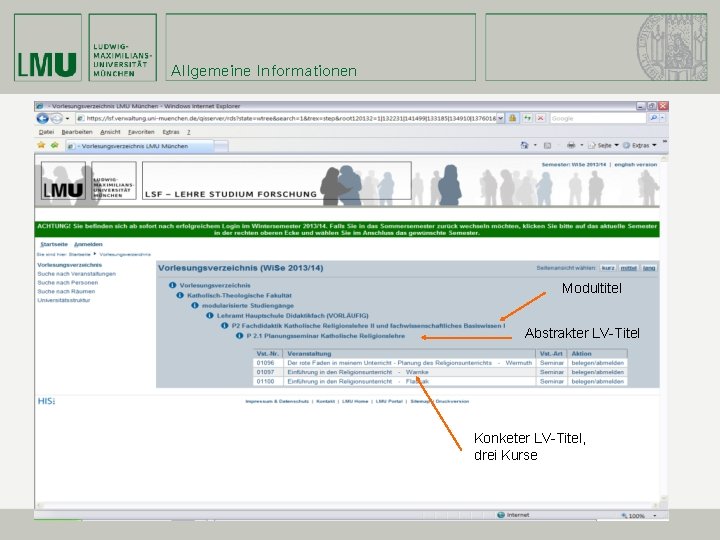Open the ? help menu

[188, 132]
